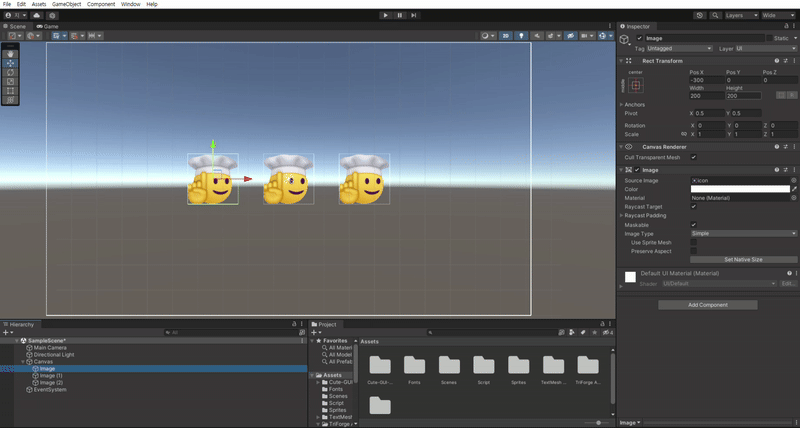Collapse the Canvas Renderer component
800x428 pixels.
(621, 147)
